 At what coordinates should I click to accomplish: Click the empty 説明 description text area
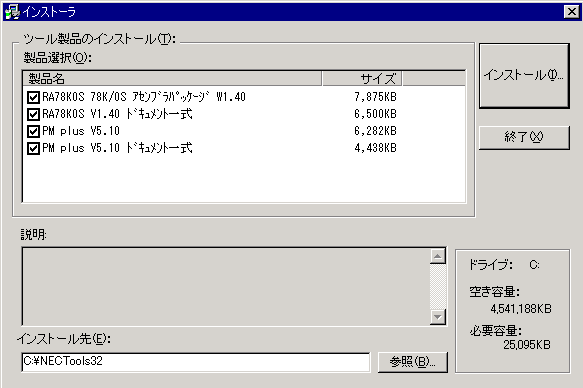point(226,287)
